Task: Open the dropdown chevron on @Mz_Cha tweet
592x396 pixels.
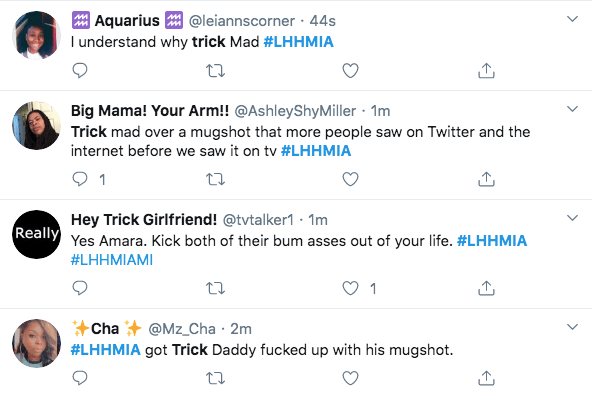Action: point(573,327)
